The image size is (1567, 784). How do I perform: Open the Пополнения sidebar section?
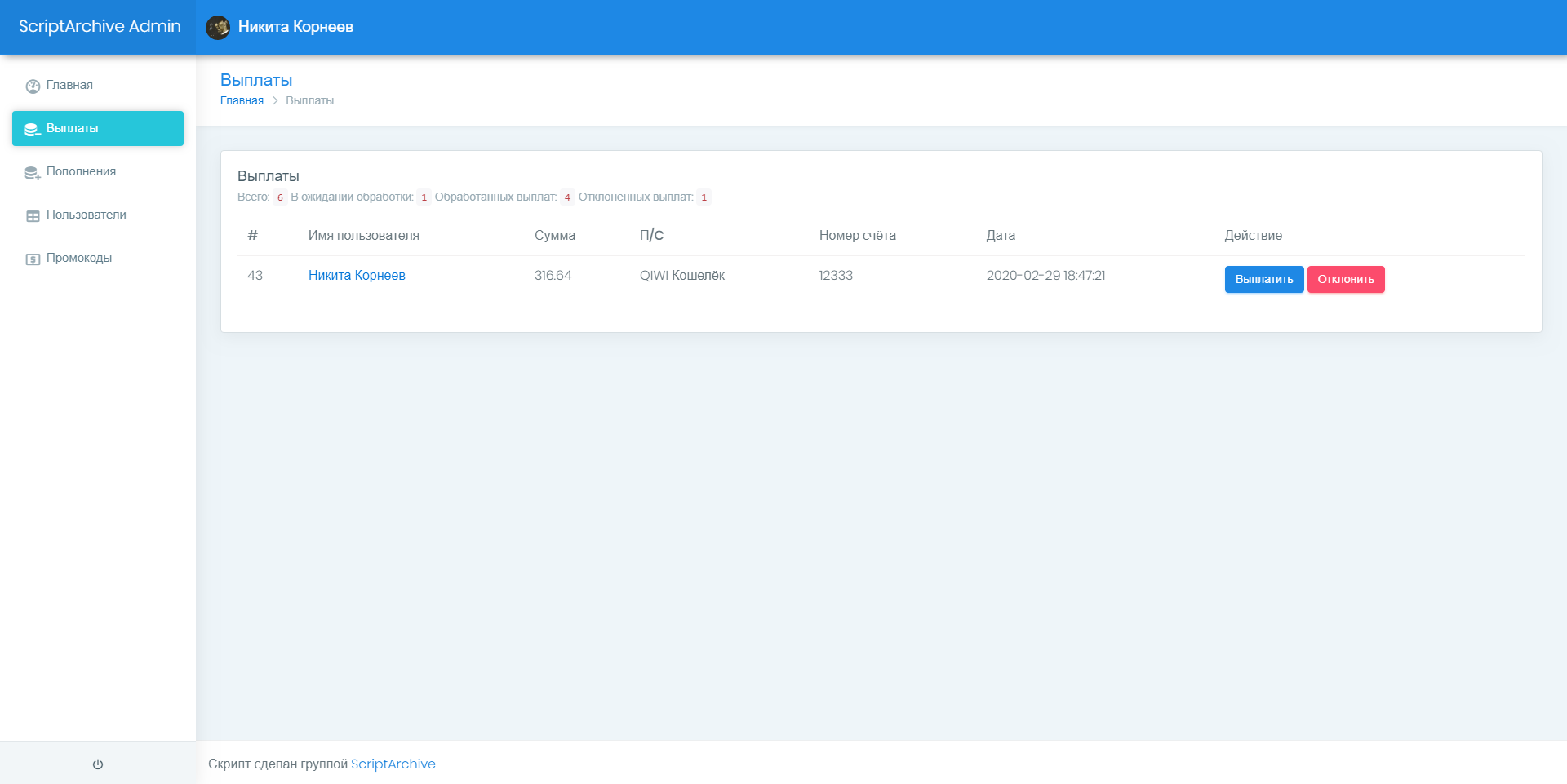(x=81, y=171)
